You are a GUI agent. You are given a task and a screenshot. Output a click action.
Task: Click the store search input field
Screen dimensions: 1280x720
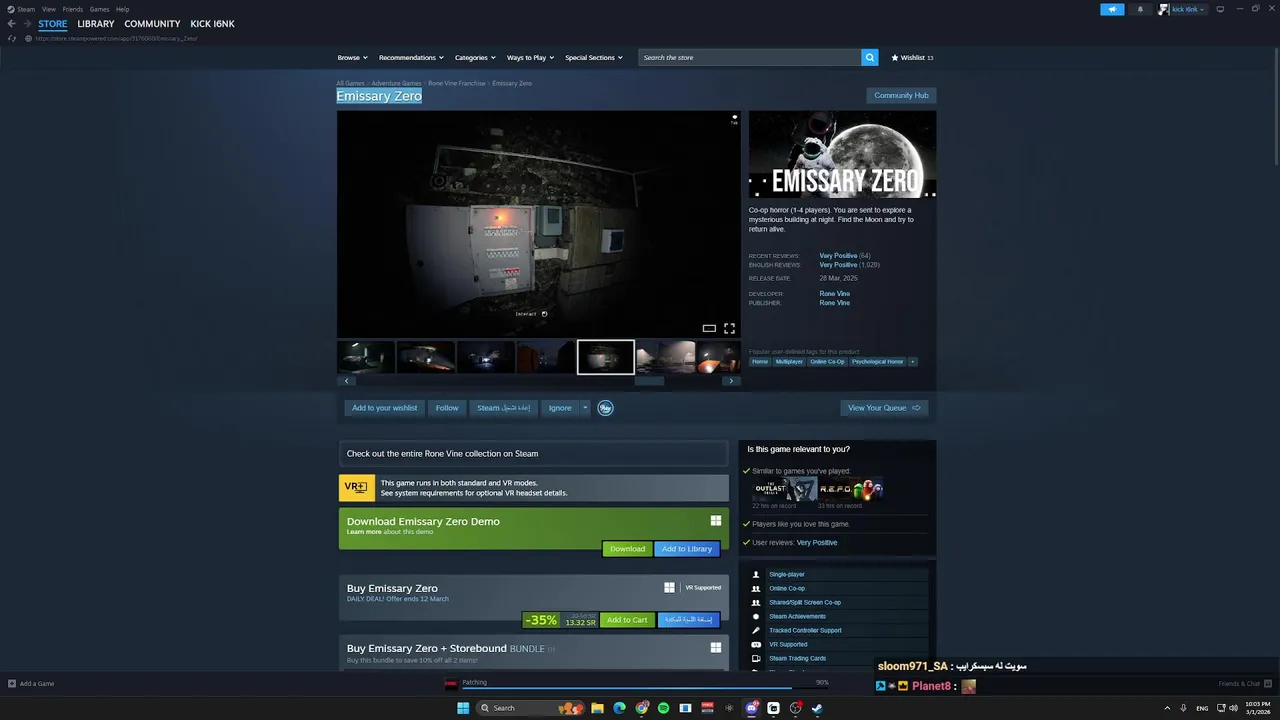(750, 58)
